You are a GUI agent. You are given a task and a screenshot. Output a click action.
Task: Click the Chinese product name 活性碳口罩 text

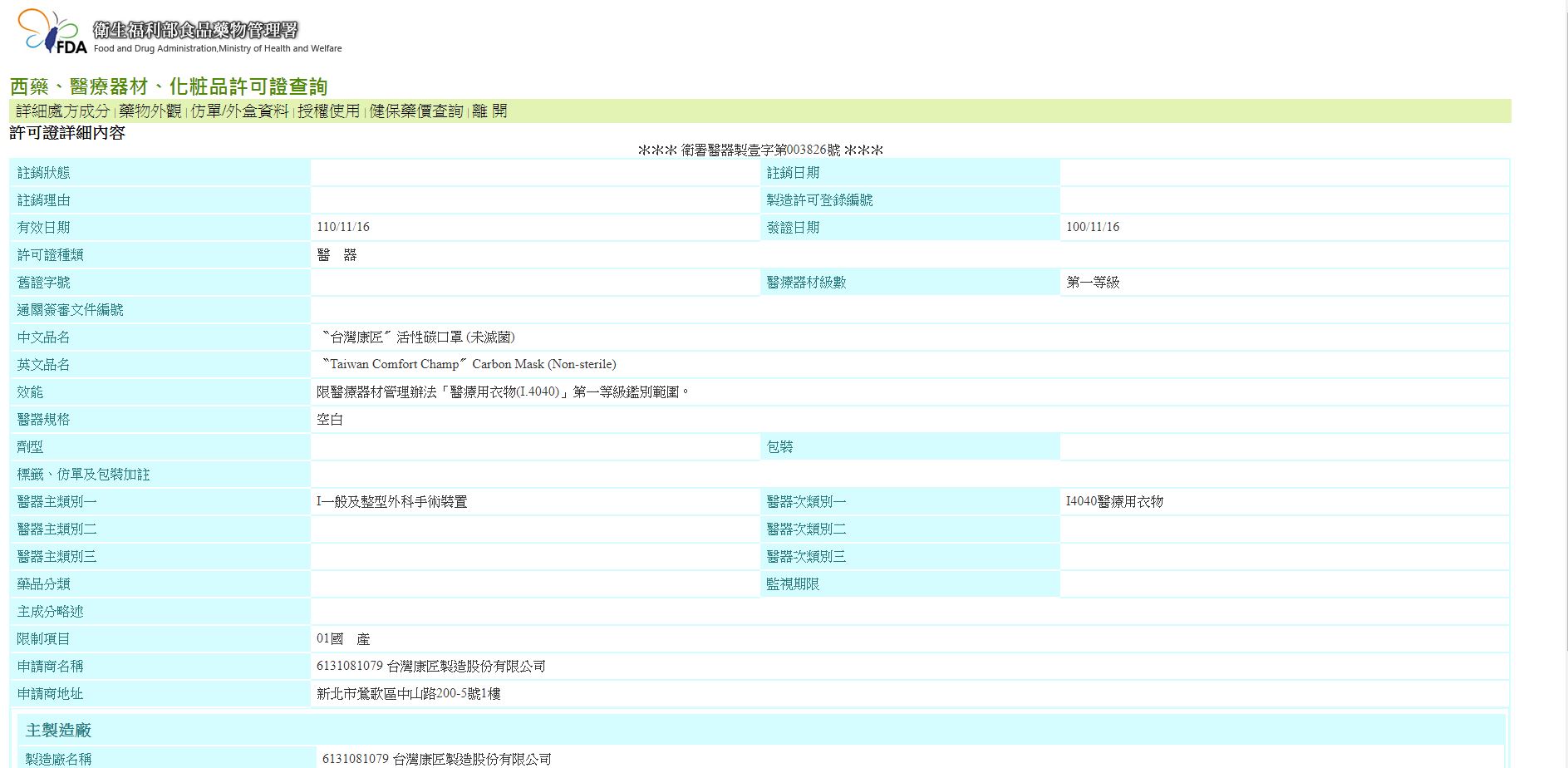coord(418,337)
